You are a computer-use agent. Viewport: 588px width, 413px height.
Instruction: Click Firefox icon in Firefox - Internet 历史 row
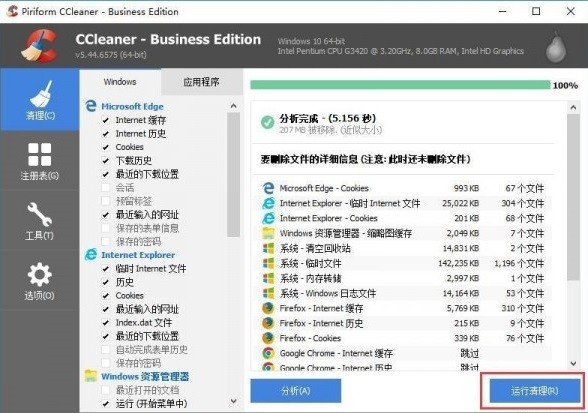click(x=268, y=323)
